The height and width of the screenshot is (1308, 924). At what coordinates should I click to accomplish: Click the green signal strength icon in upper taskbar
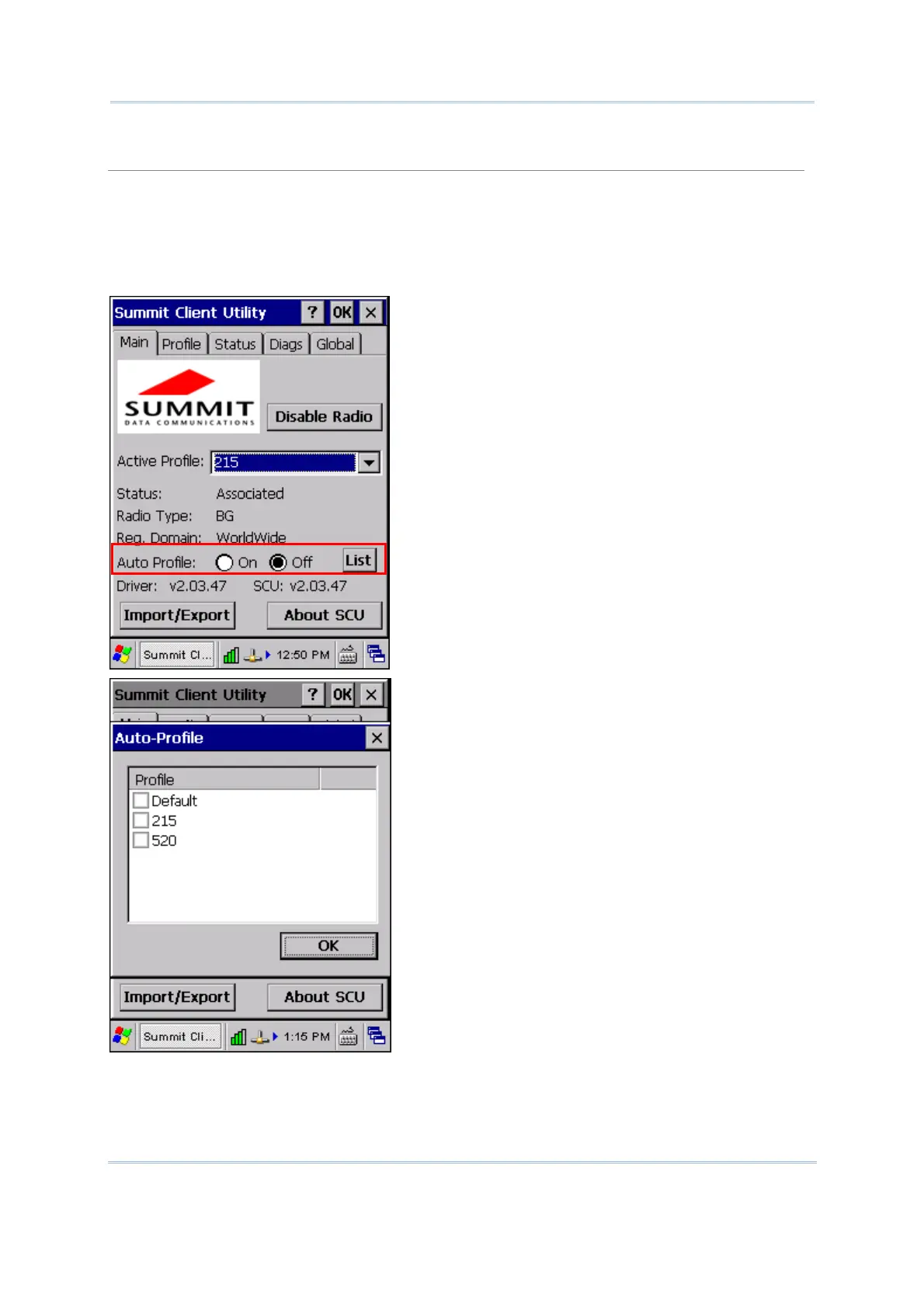click(x=231, y=655)
